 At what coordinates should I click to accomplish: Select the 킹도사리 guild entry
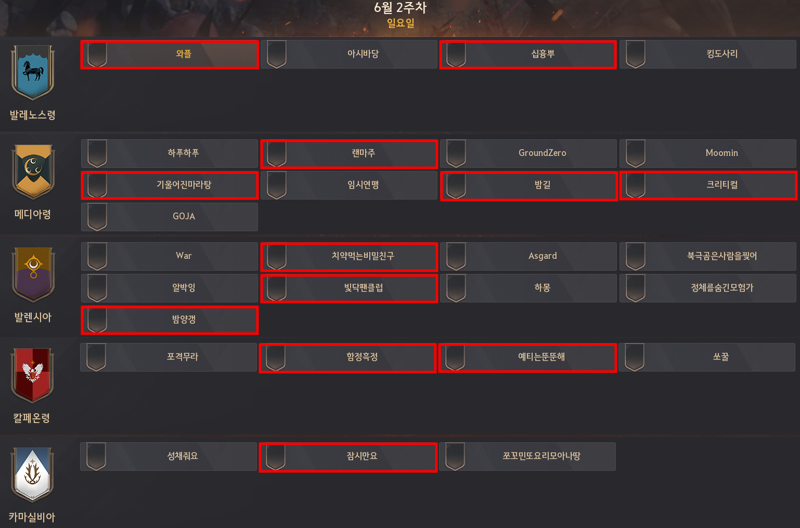click(708, 55)
